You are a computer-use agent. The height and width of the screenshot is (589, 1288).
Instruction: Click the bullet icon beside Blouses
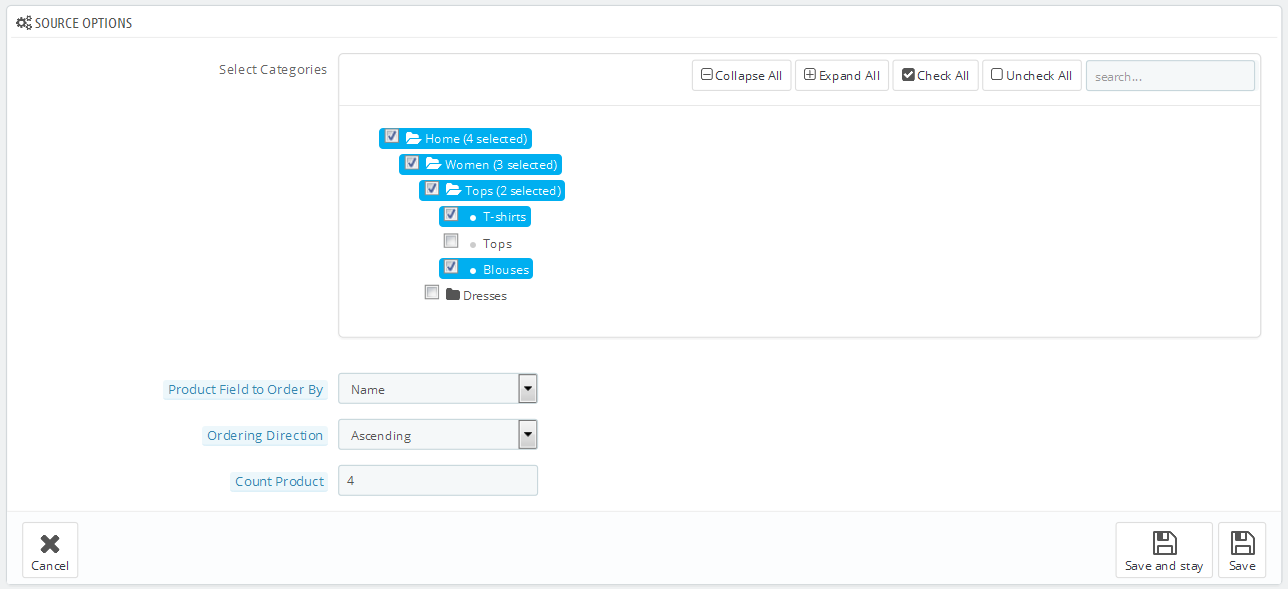click(473, 269)
